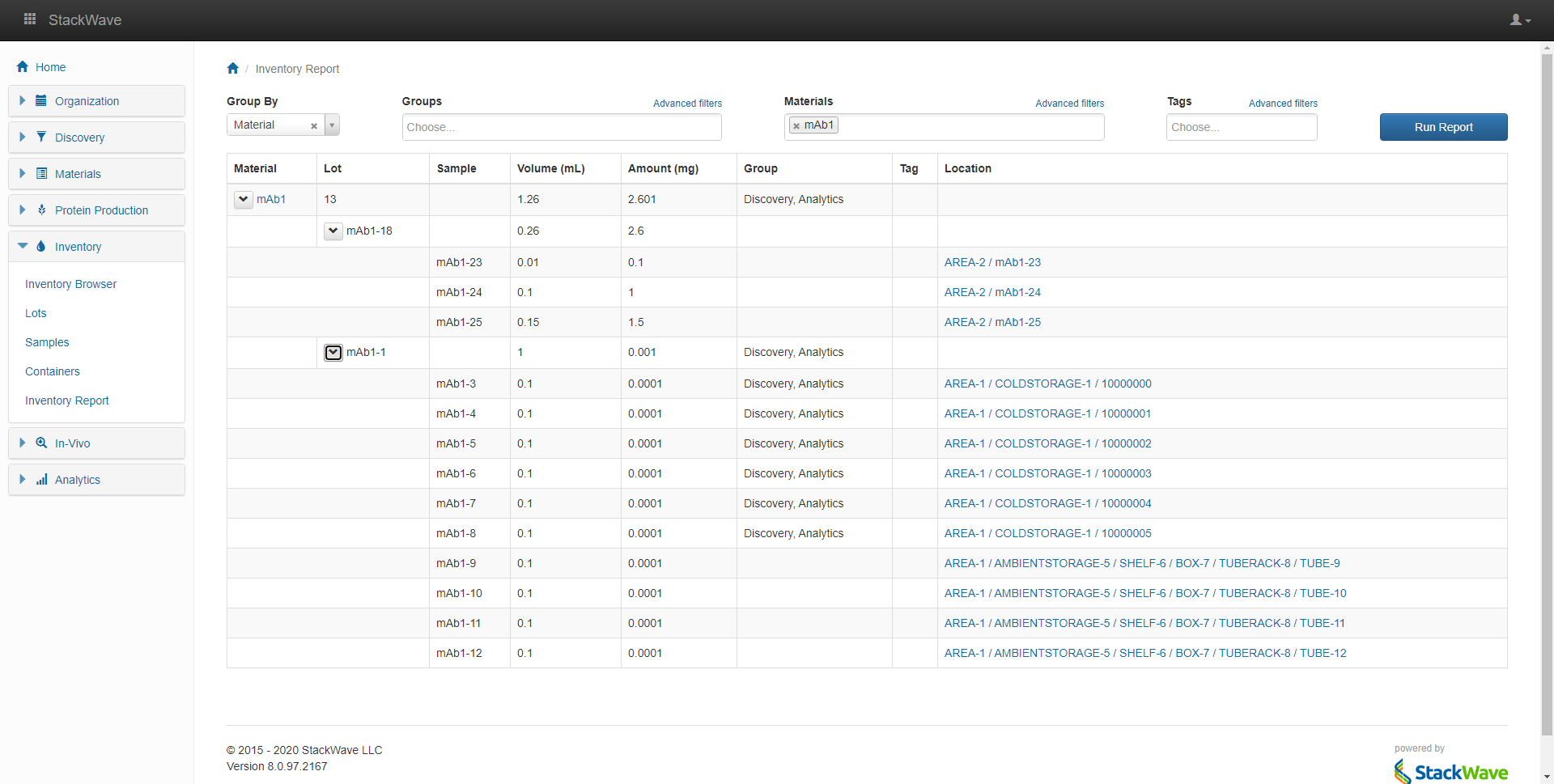Clear the Material selection in Group By

click(314, 126)
